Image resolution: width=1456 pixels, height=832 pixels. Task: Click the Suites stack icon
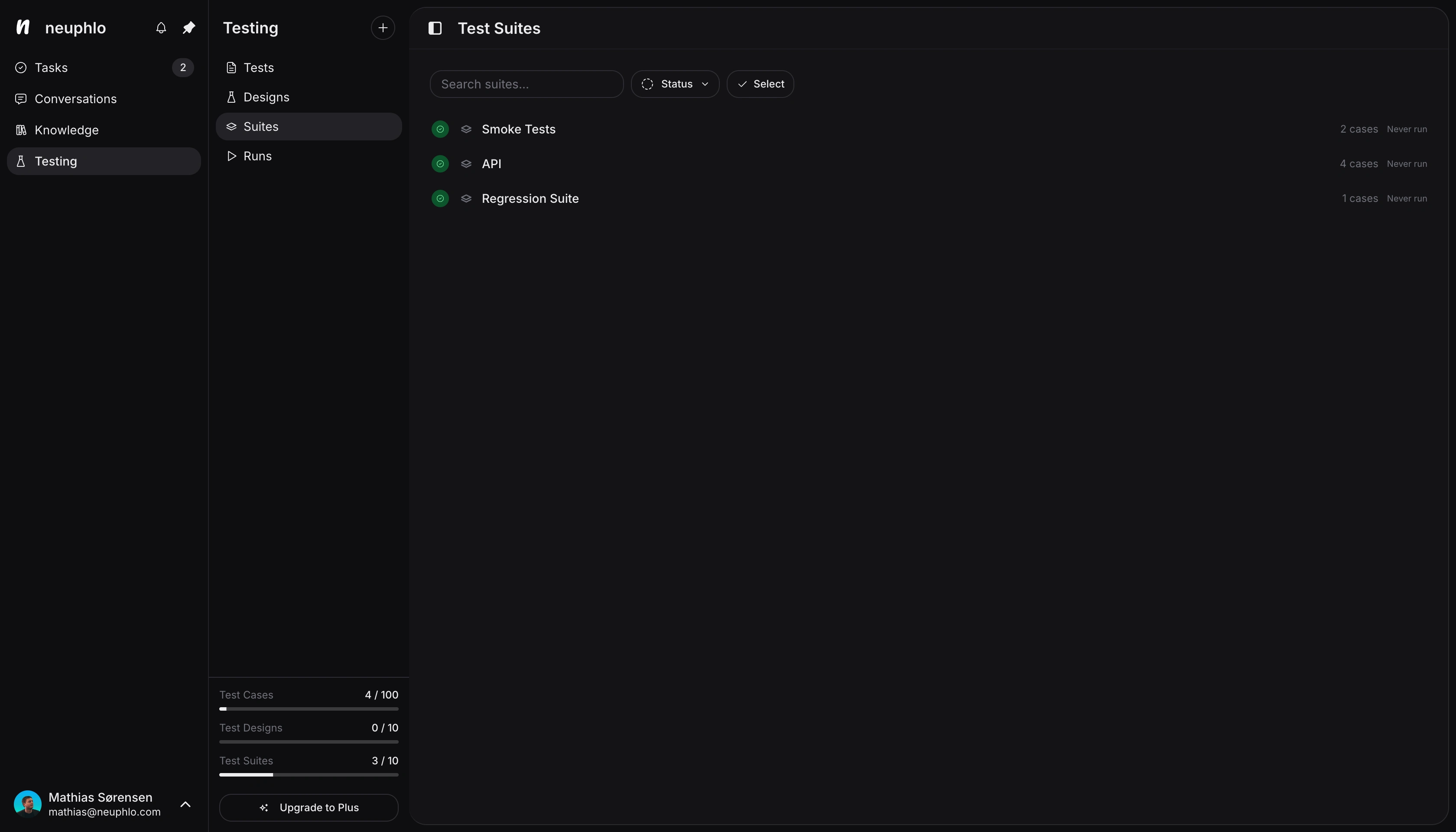(231, 126)
